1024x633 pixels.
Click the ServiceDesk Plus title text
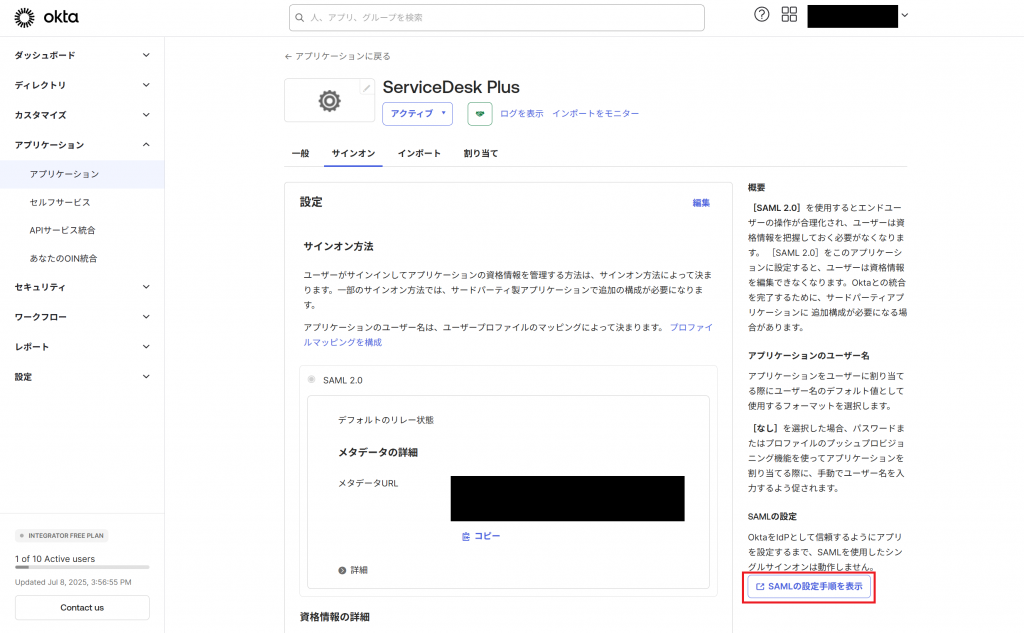click(451, 88)
